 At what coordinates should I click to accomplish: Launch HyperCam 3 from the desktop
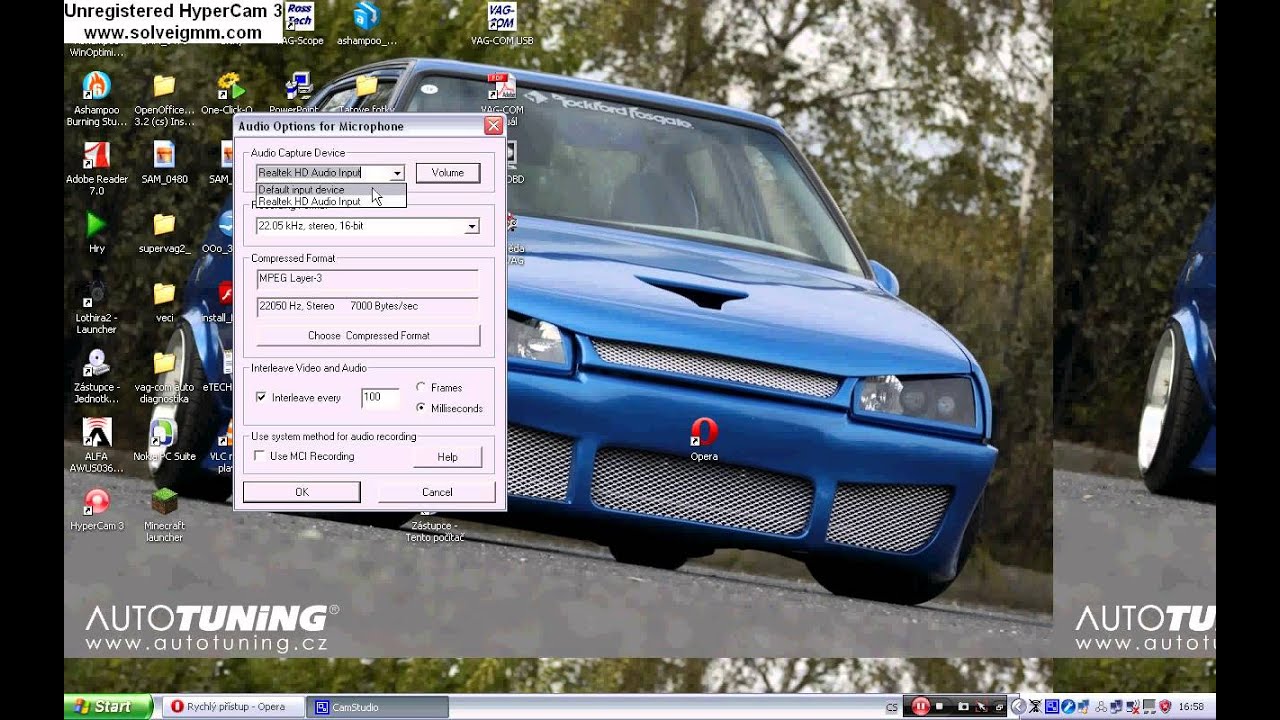pos(97,509)
